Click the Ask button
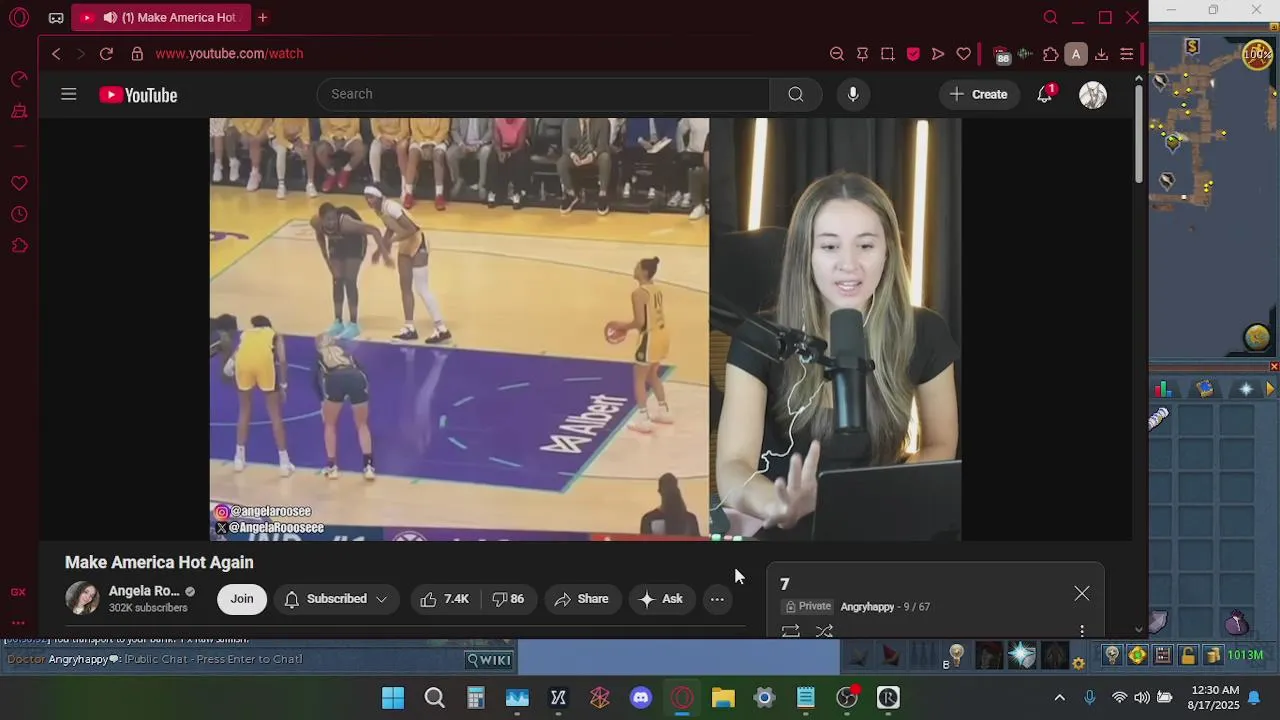The height and width of the screenshot is (720, 1280). pyautogui.click(x=661, y=599)
